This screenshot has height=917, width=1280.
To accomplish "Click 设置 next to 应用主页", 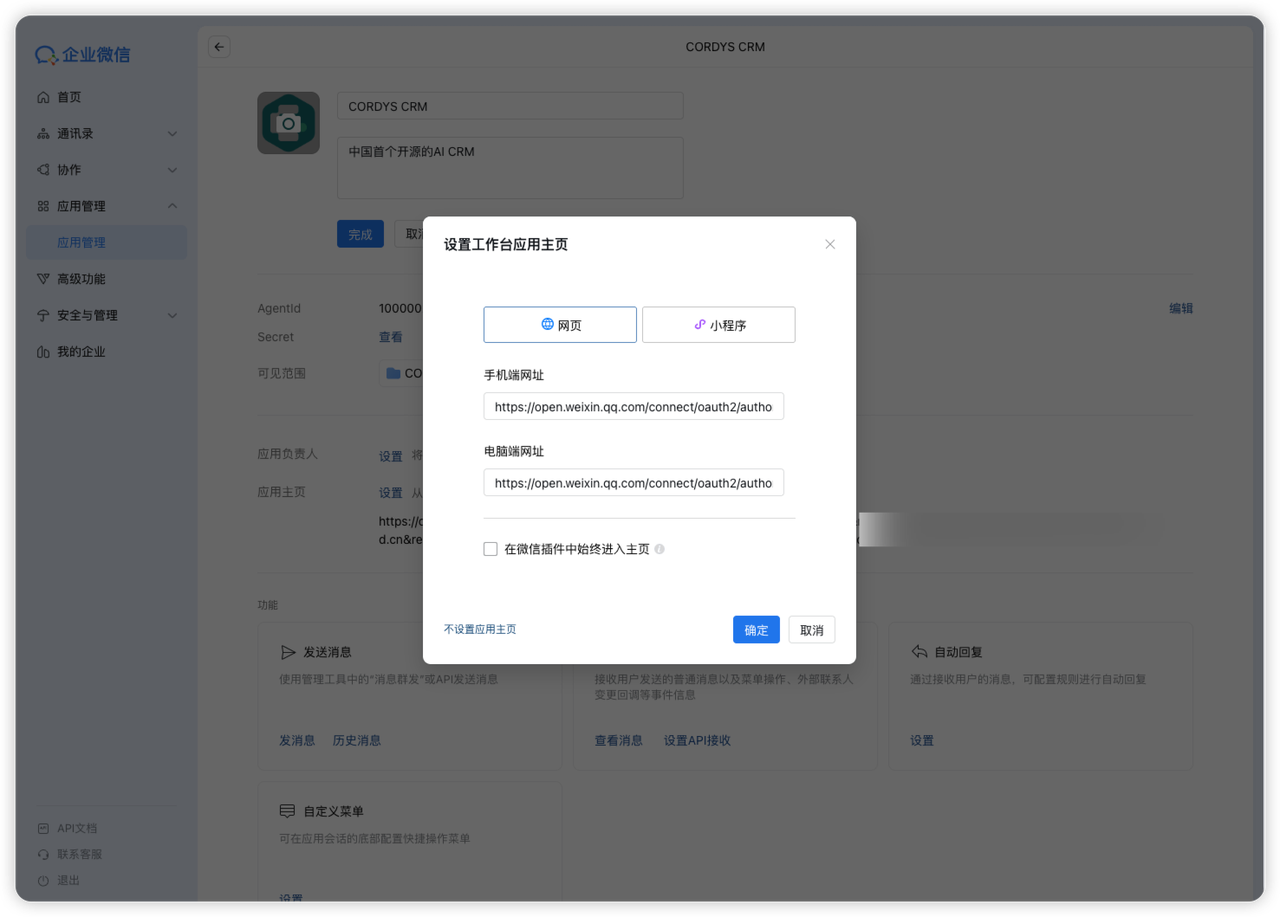I will coord(391,493).
